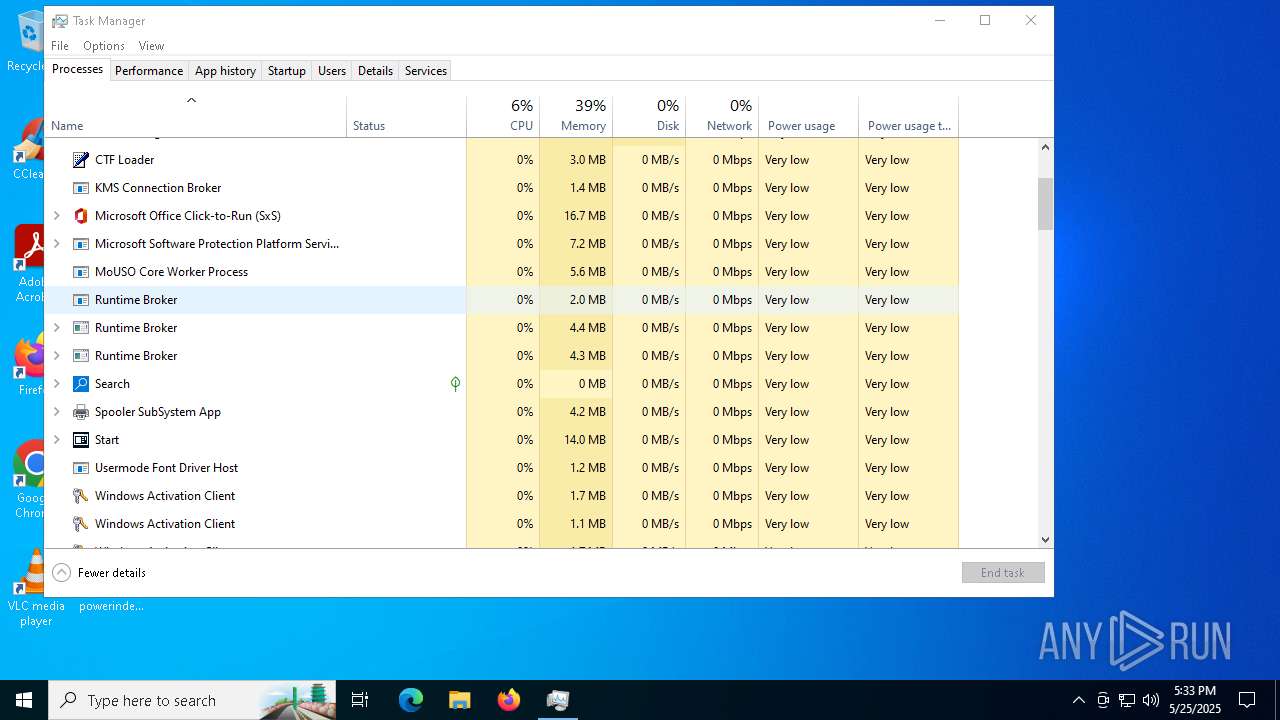Image resolution: width=1280 pixels, height=720 pixels.
Task: Open the volume control in tray
Action: [x=1150, y=700]
